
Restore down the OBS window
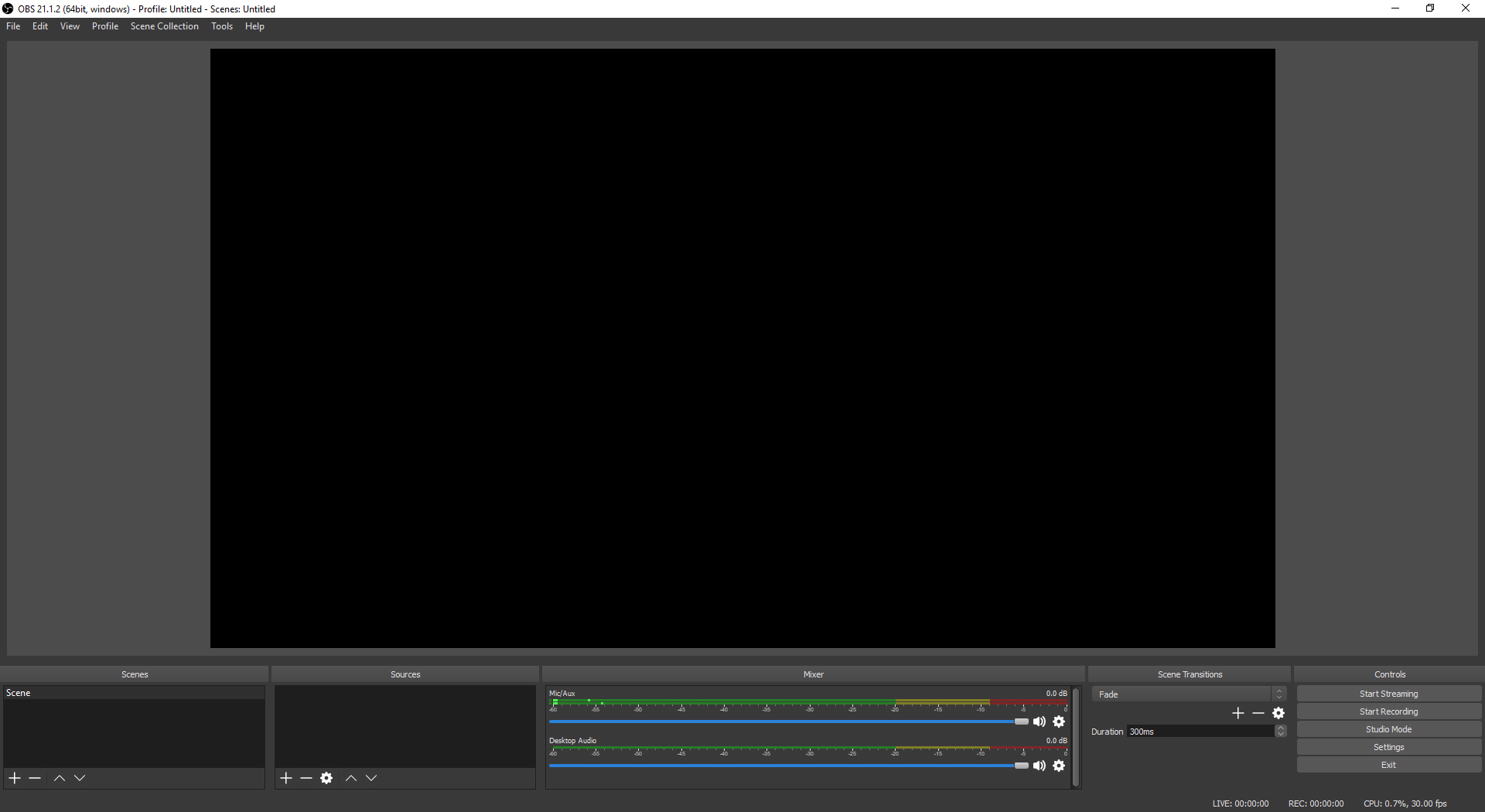[x=1430, y=9]
